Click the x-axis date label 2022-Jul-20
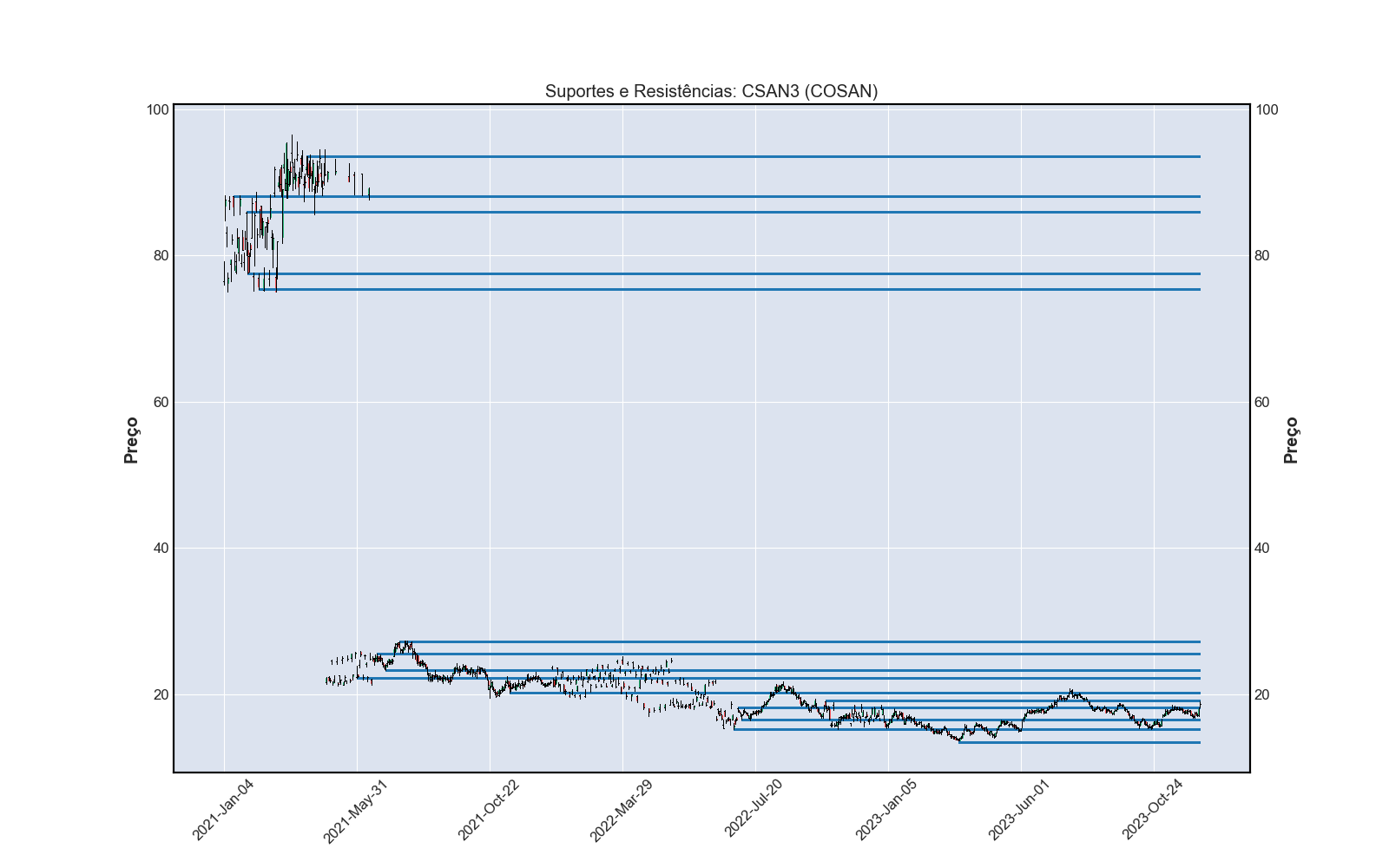The image size is (1389, 868). point(754,809)
